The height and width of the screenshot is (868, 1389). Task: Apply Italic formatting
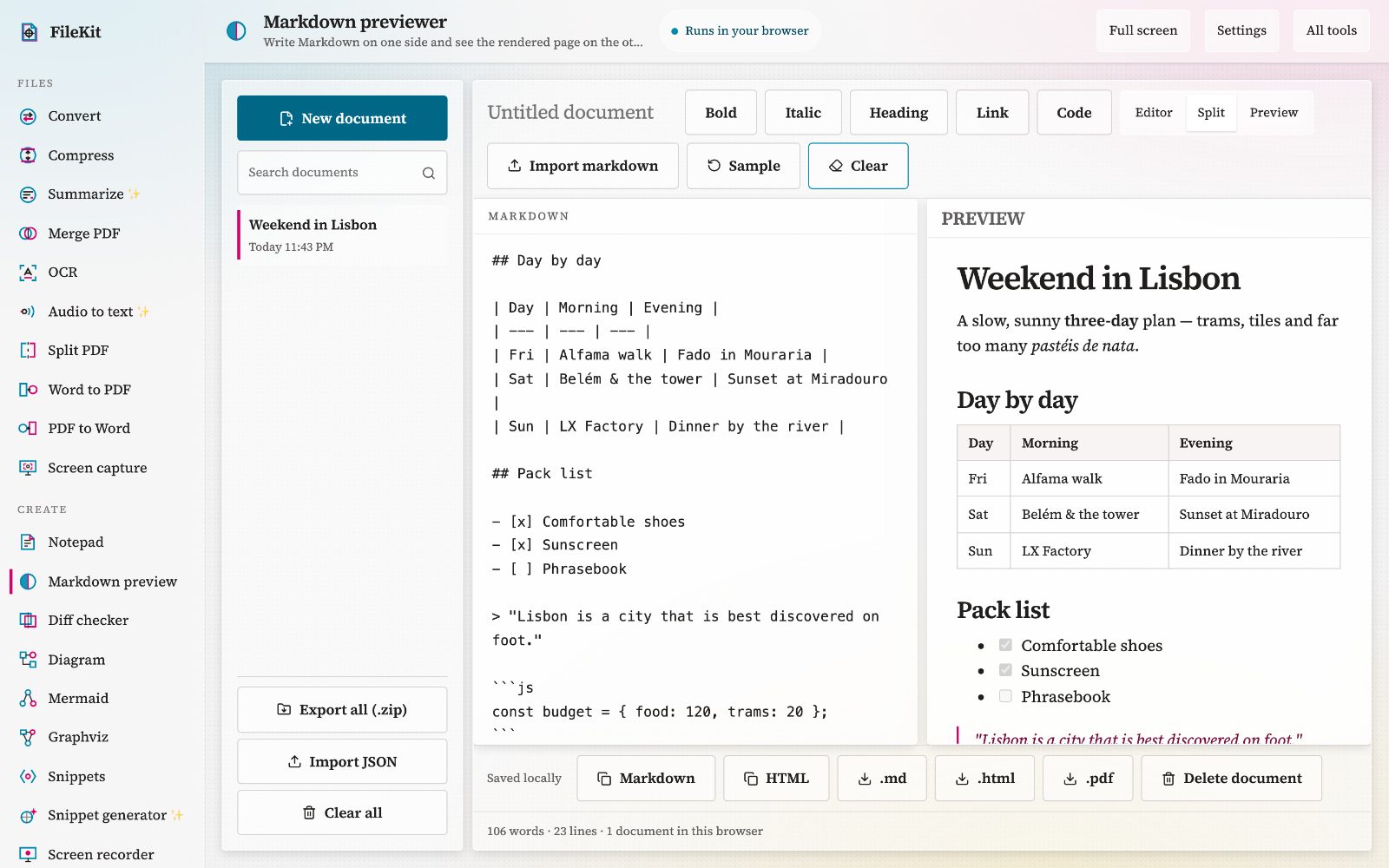[x=803, y=113]
